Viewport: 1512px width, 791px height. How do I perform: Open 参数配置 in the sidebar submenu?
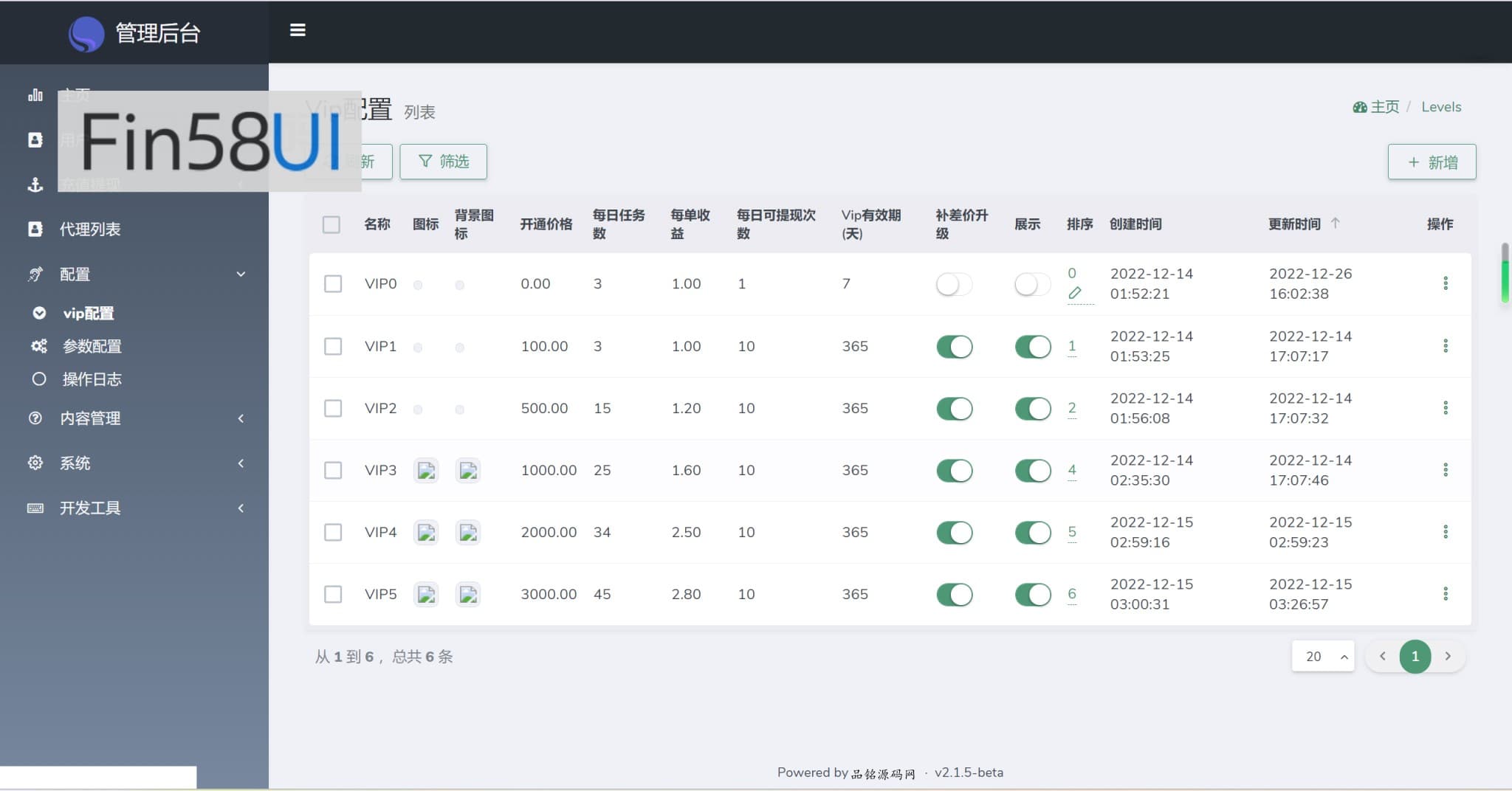coord(92,346)
